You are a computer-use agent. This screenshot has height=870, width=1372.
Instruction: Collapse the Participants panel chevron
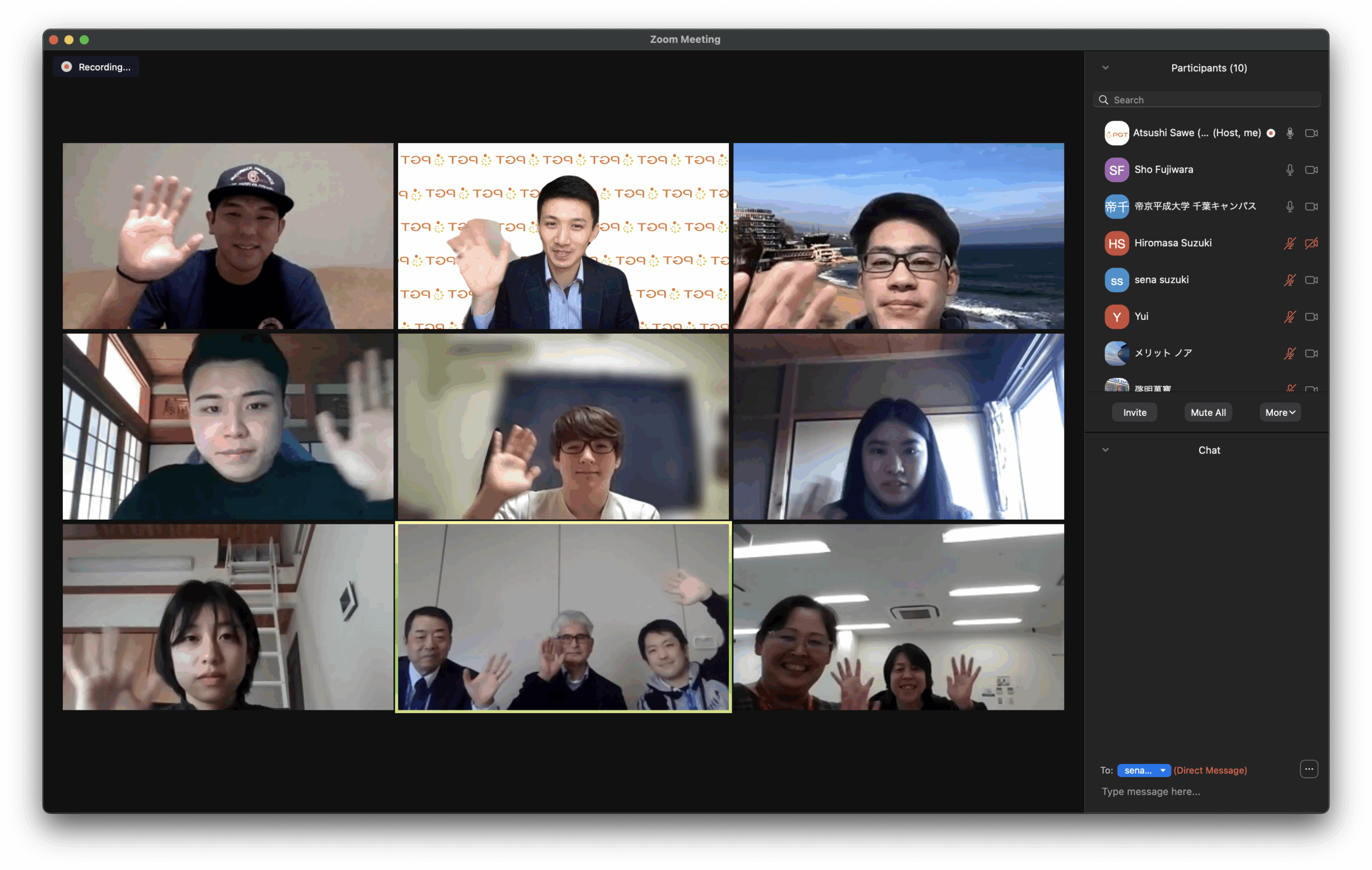[x=1105, y=67]
